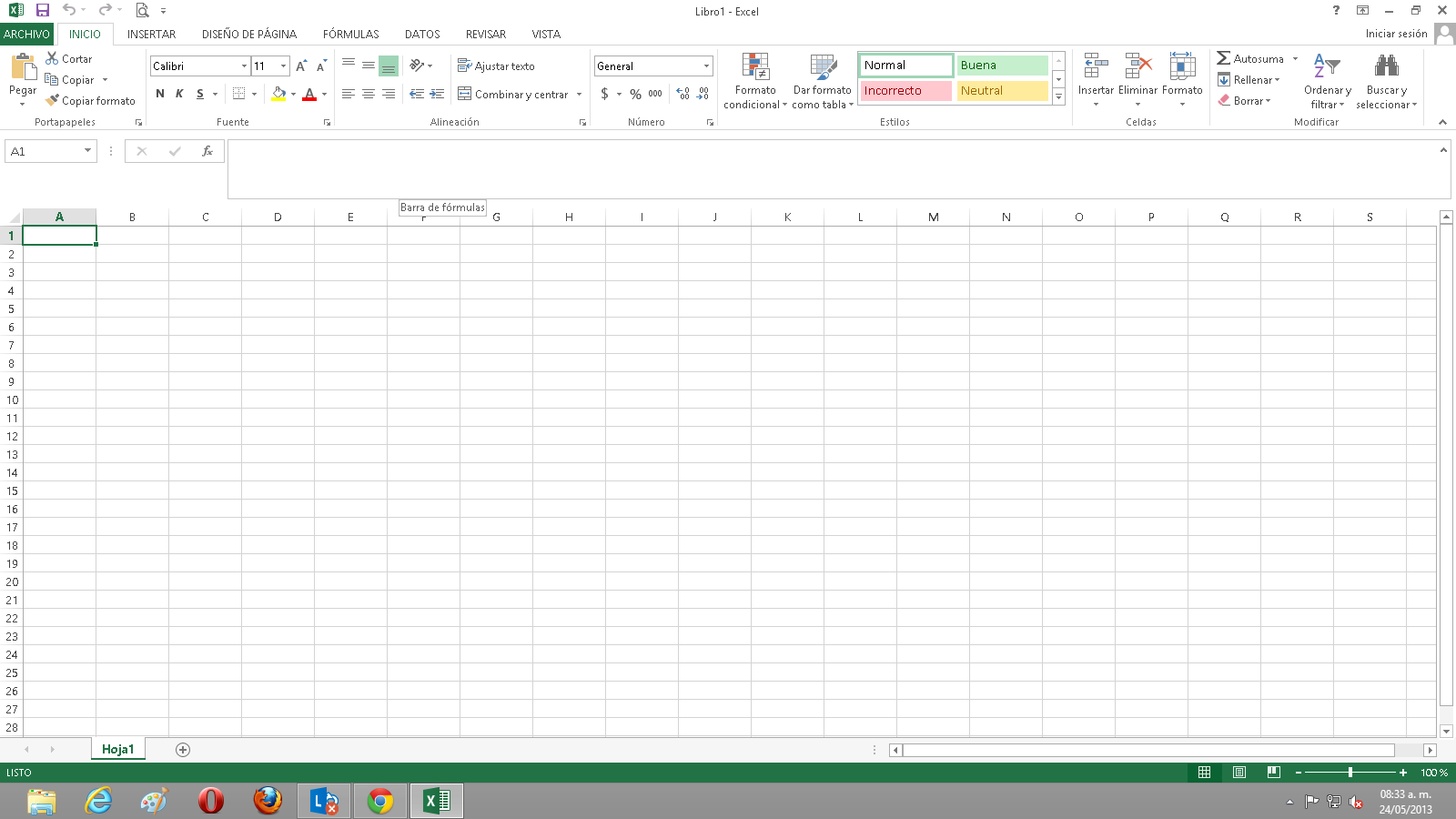Apply italic formatting with the K icon
Viewport: 1456px width, 819px height.
point(179,93)
